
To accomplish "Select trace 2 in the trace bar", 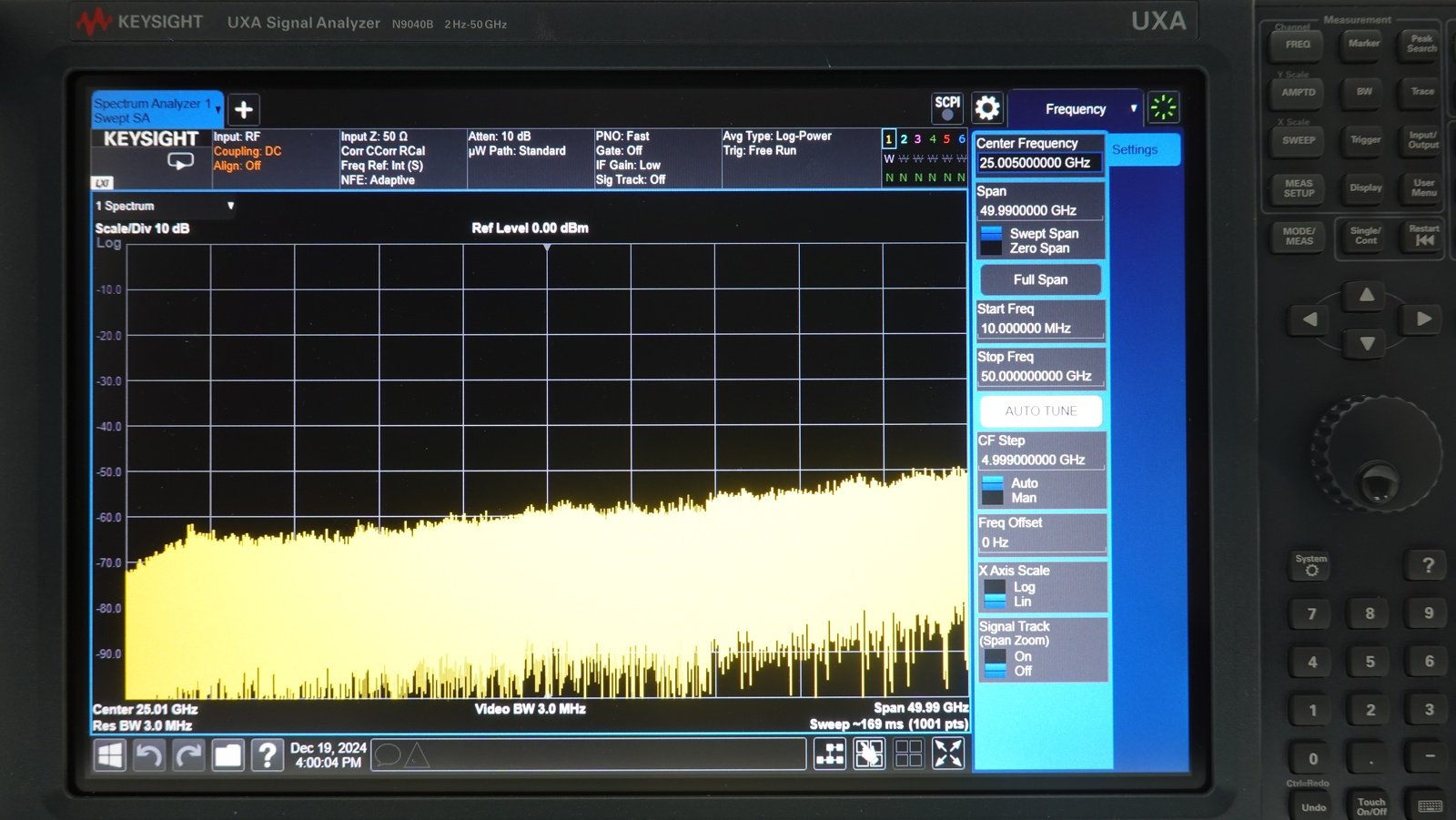I will tap(904, 139).
